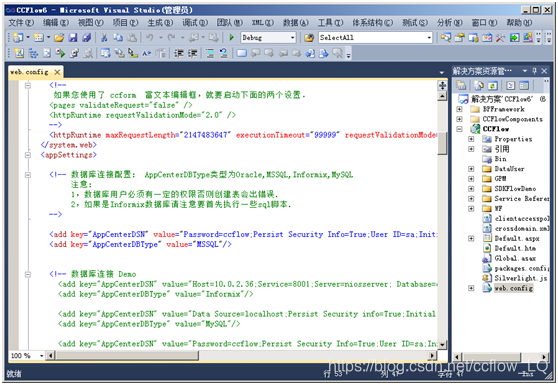Open the 编辑 menu
The image size is (558, 385).
coord(56,23)
